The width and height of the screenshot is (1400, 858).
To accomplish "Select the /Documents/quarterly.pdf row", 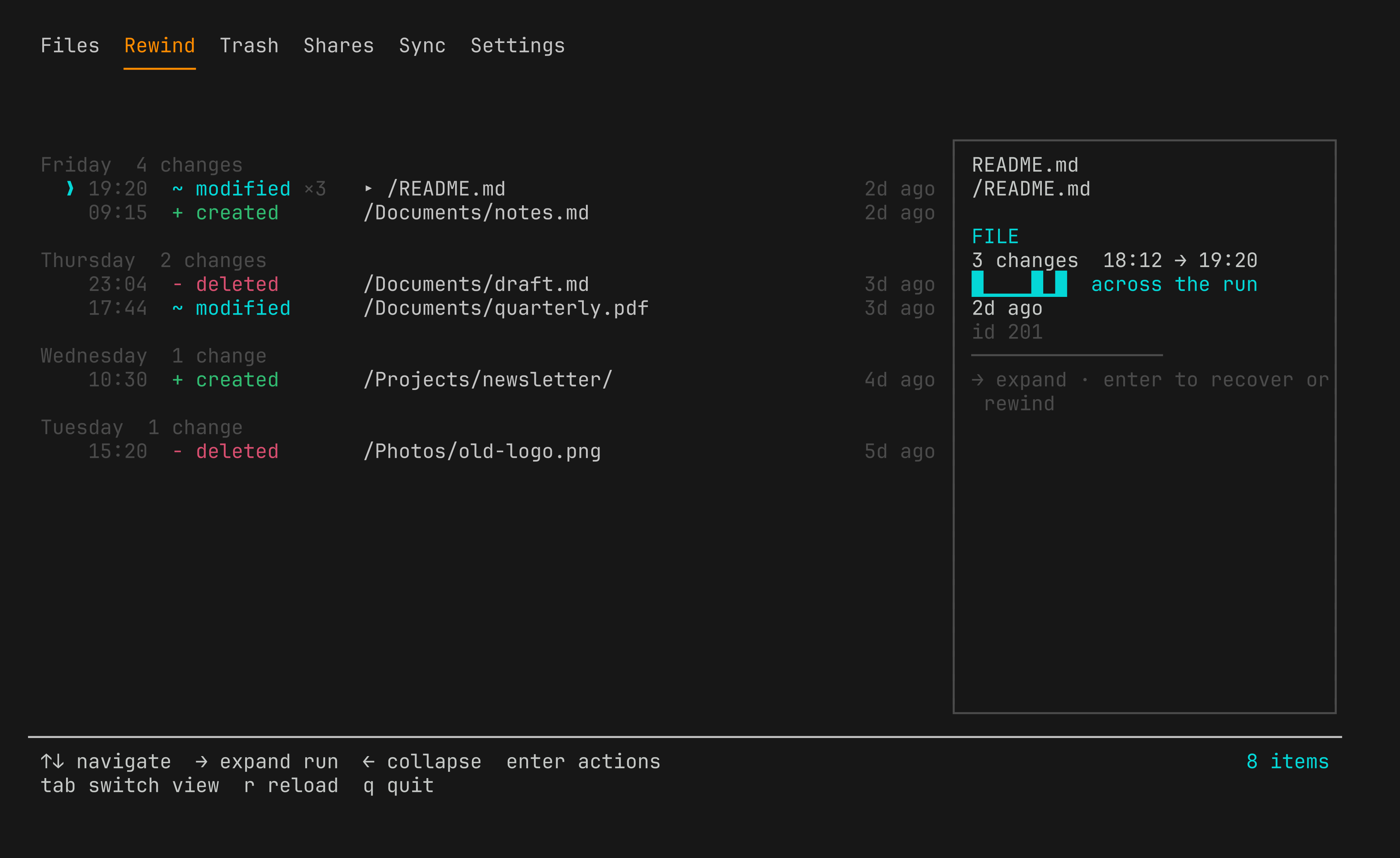I will (488, 308).
